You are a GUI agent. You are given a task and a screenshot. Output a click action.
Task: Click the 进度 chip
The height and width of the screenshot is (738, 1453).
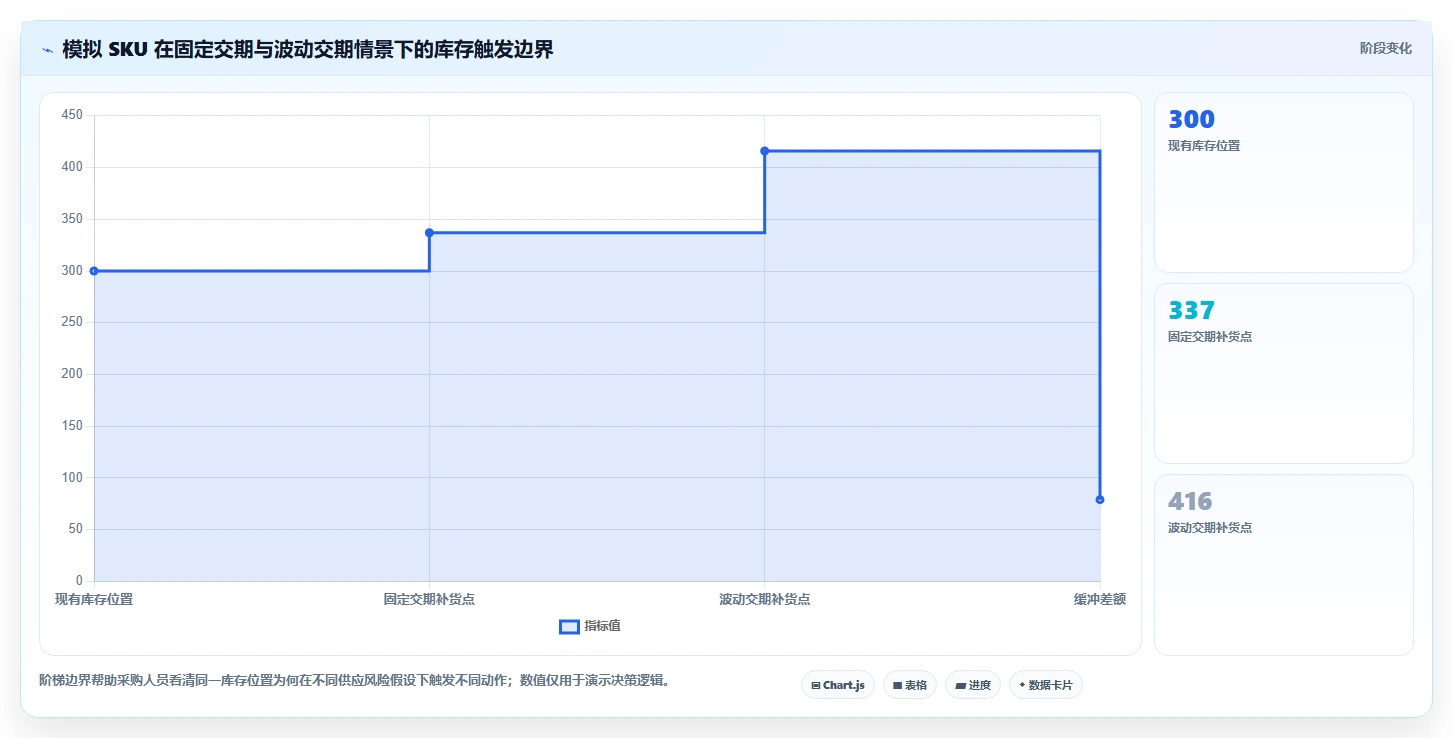[x=973, y=685]
